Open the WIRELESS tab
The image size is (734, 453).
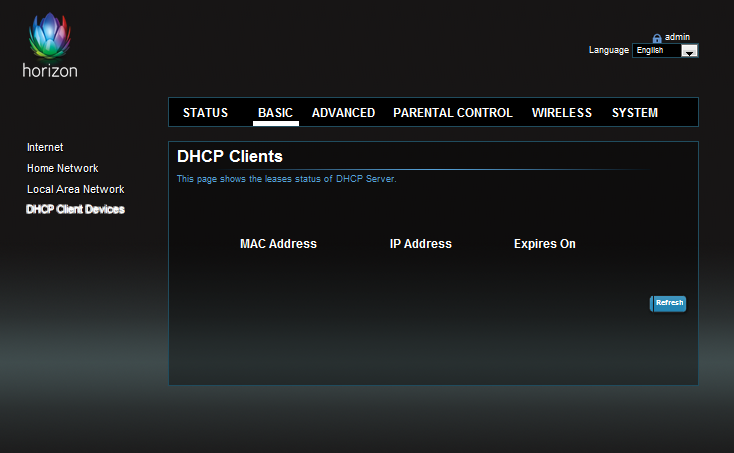(x=562, y=113)
